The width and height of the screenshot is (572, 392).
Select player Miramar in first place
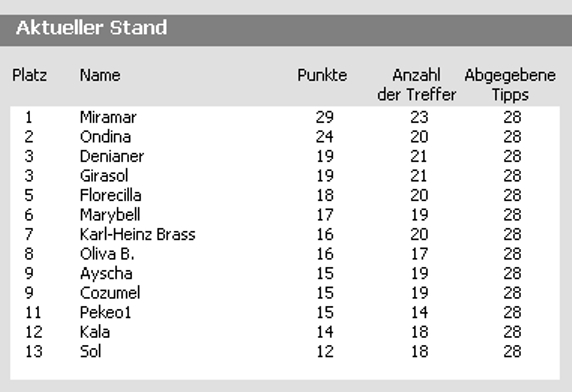pyautogui.click(x=108, y=117)
